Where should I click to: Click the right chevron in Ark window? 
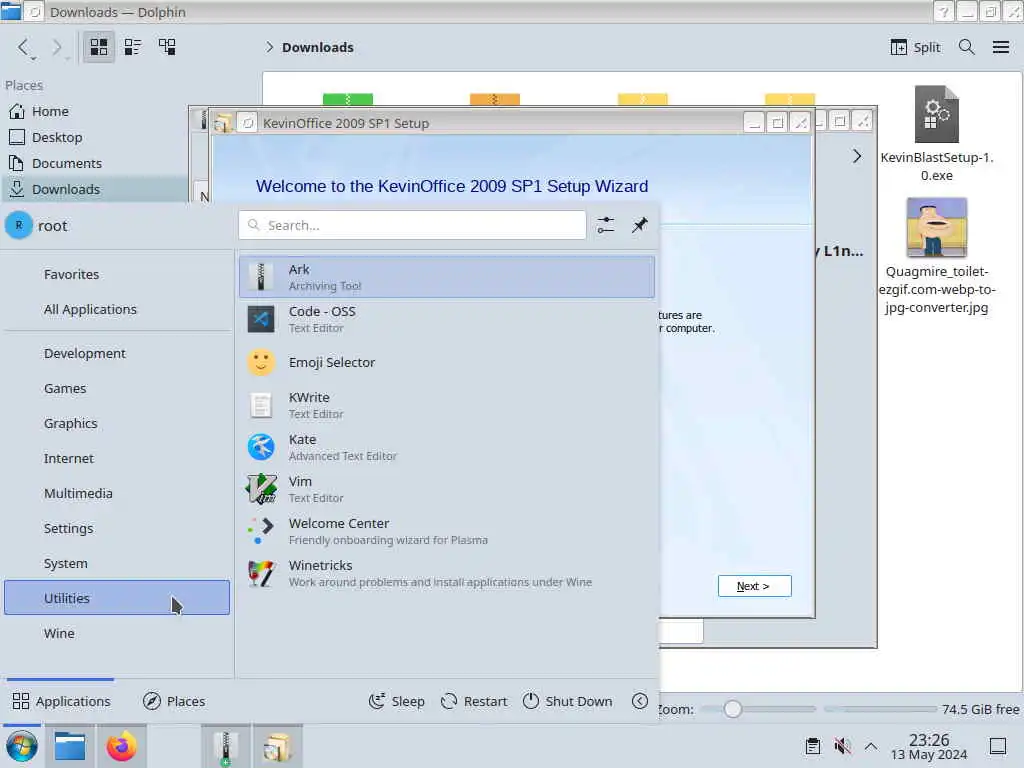(857, 156)
